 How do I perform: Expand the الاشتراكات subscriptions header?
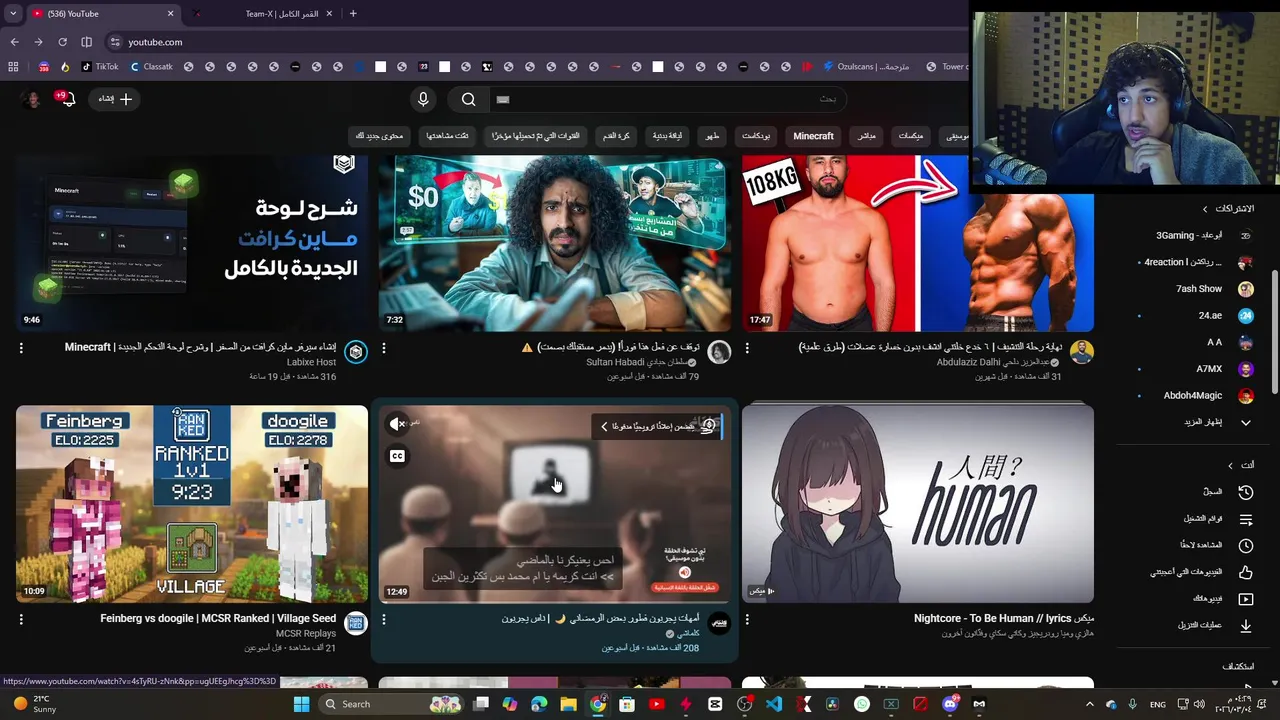click(1229, 209)
